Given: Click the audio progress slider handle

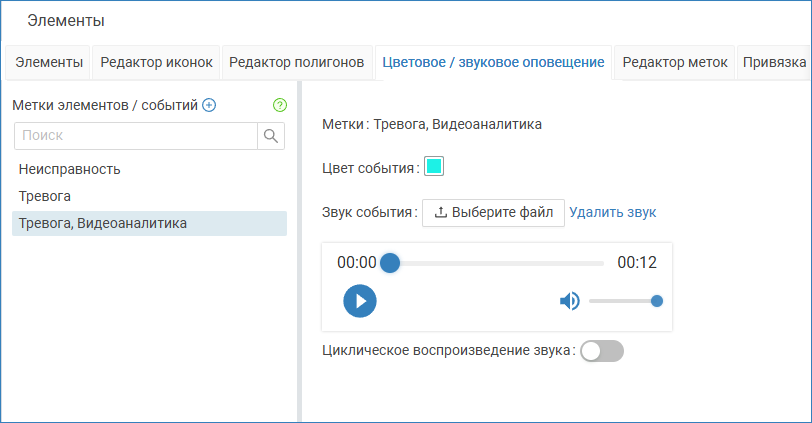Looking at the screenshot, I should click(x=390, y=263).
